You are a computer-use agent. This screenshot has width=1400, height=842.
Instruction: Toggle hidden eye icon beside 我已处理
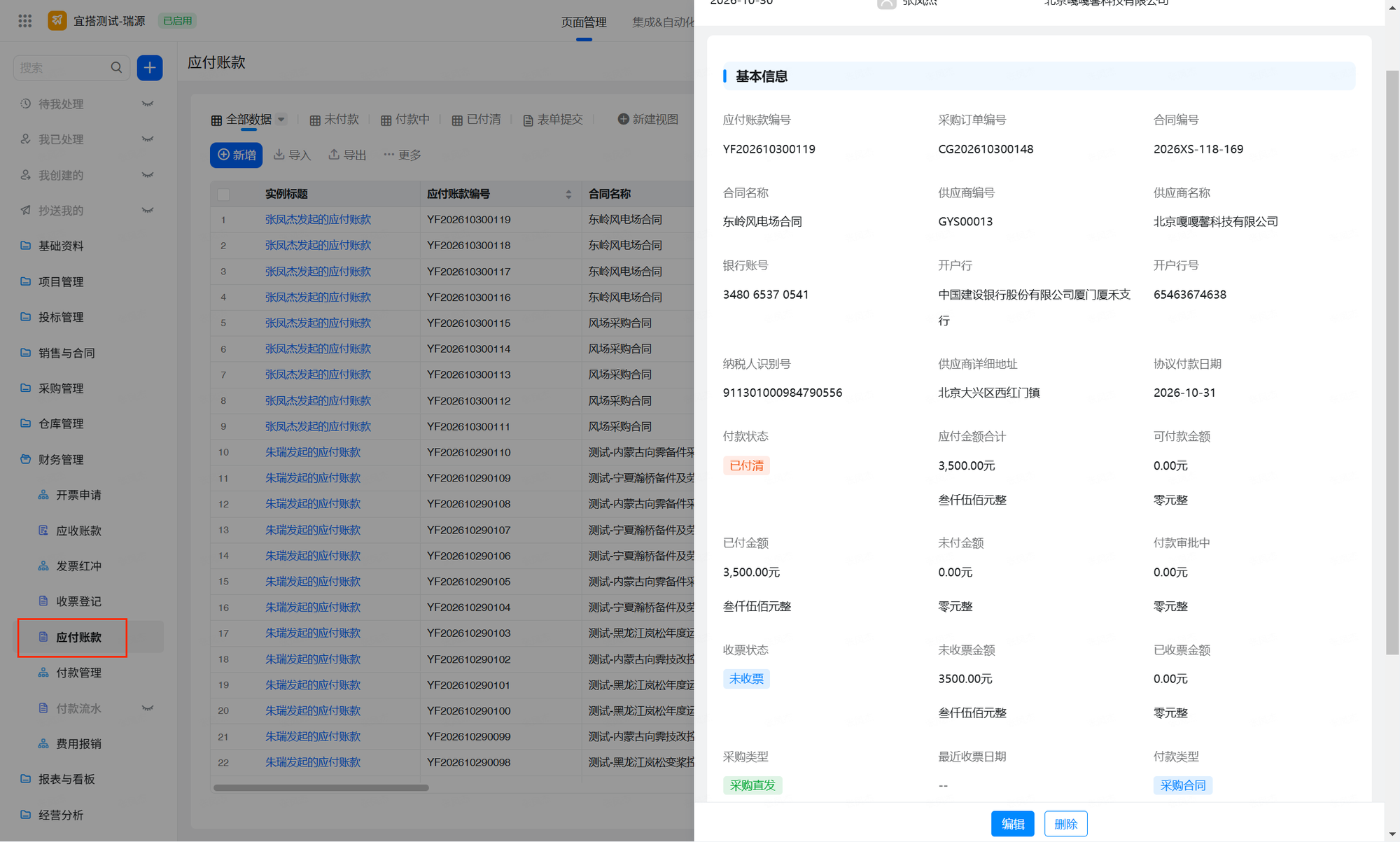(148, 139)
